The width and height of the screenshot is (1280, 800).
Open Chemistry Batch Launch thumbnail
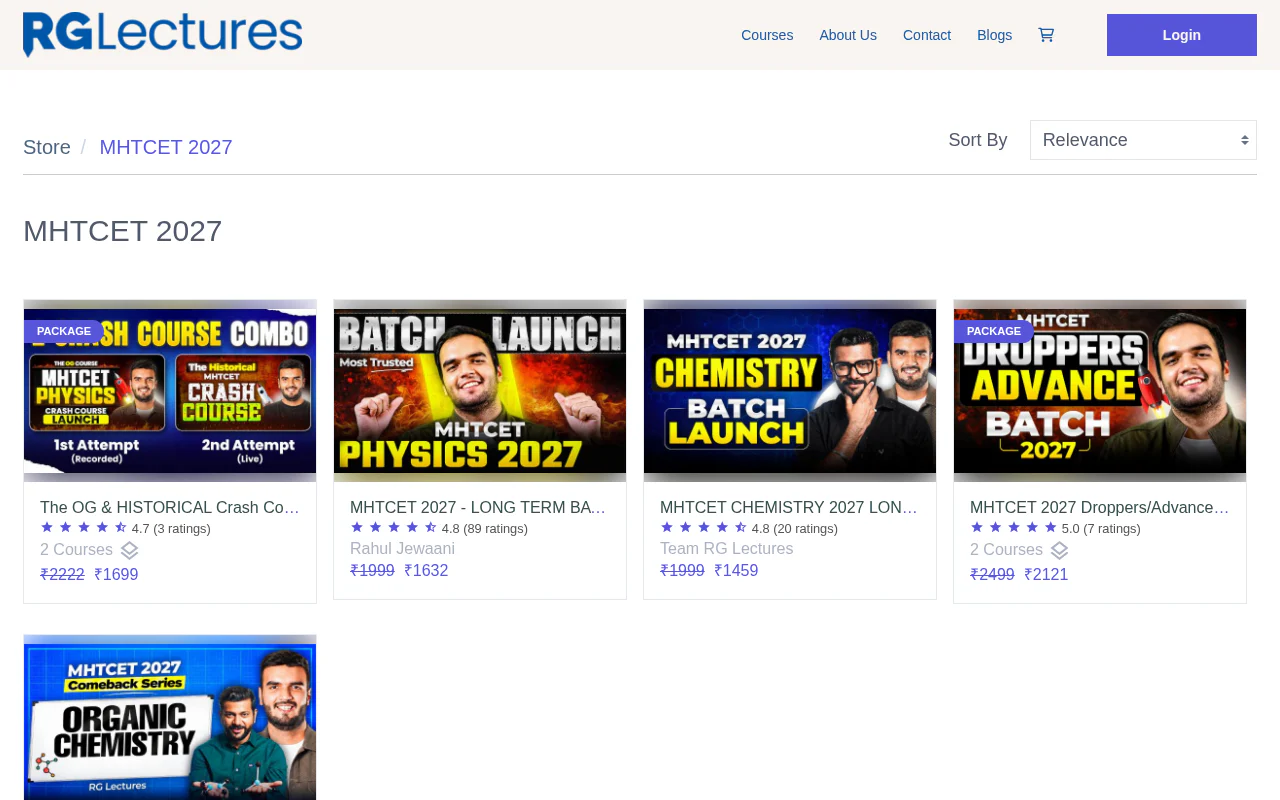(790, 391)
